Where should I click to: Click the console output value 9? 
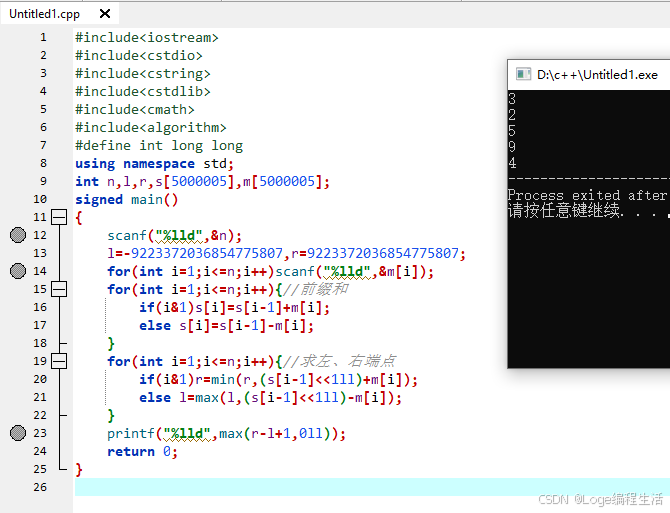pos(512,147)
